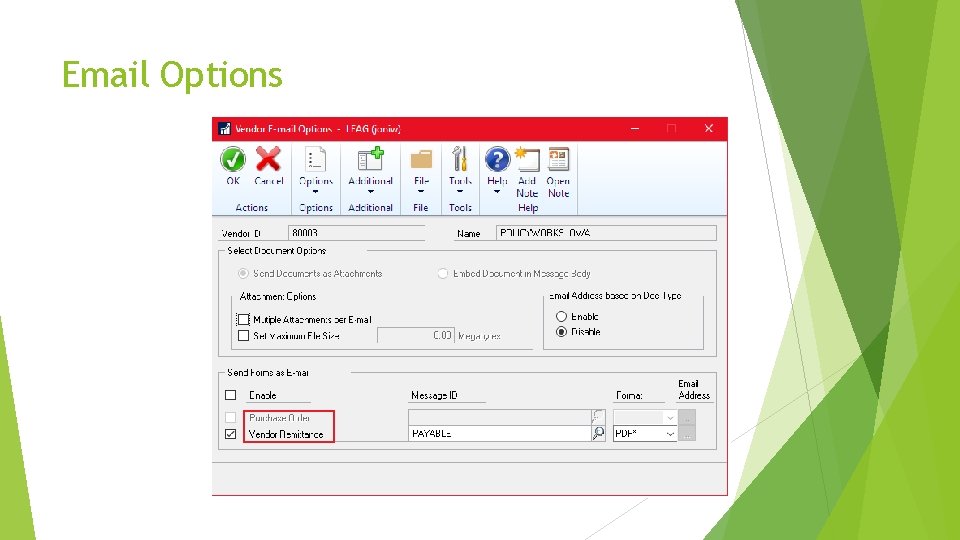
Task: Click the lookup magnifier for PAYABLE message ID
Action: coord(598,433)
